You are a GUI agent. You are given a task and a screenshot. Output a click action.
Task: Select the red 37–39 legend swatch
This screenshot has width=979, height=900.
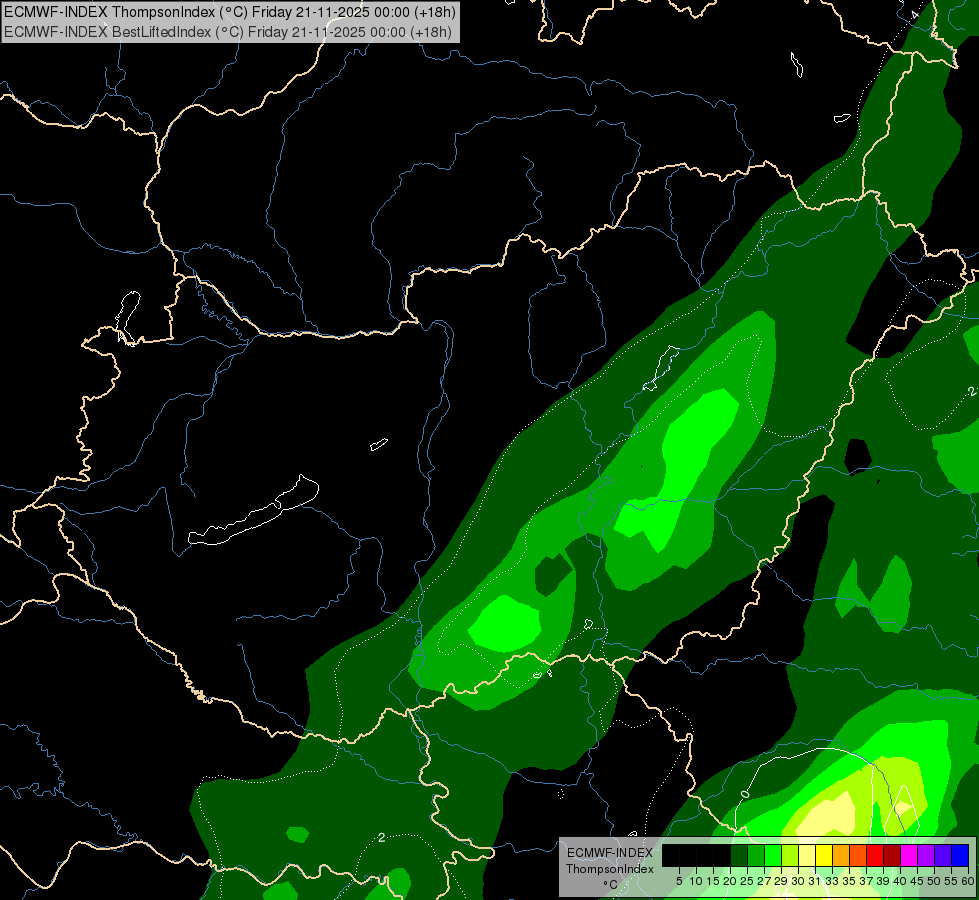coord(875,855)
